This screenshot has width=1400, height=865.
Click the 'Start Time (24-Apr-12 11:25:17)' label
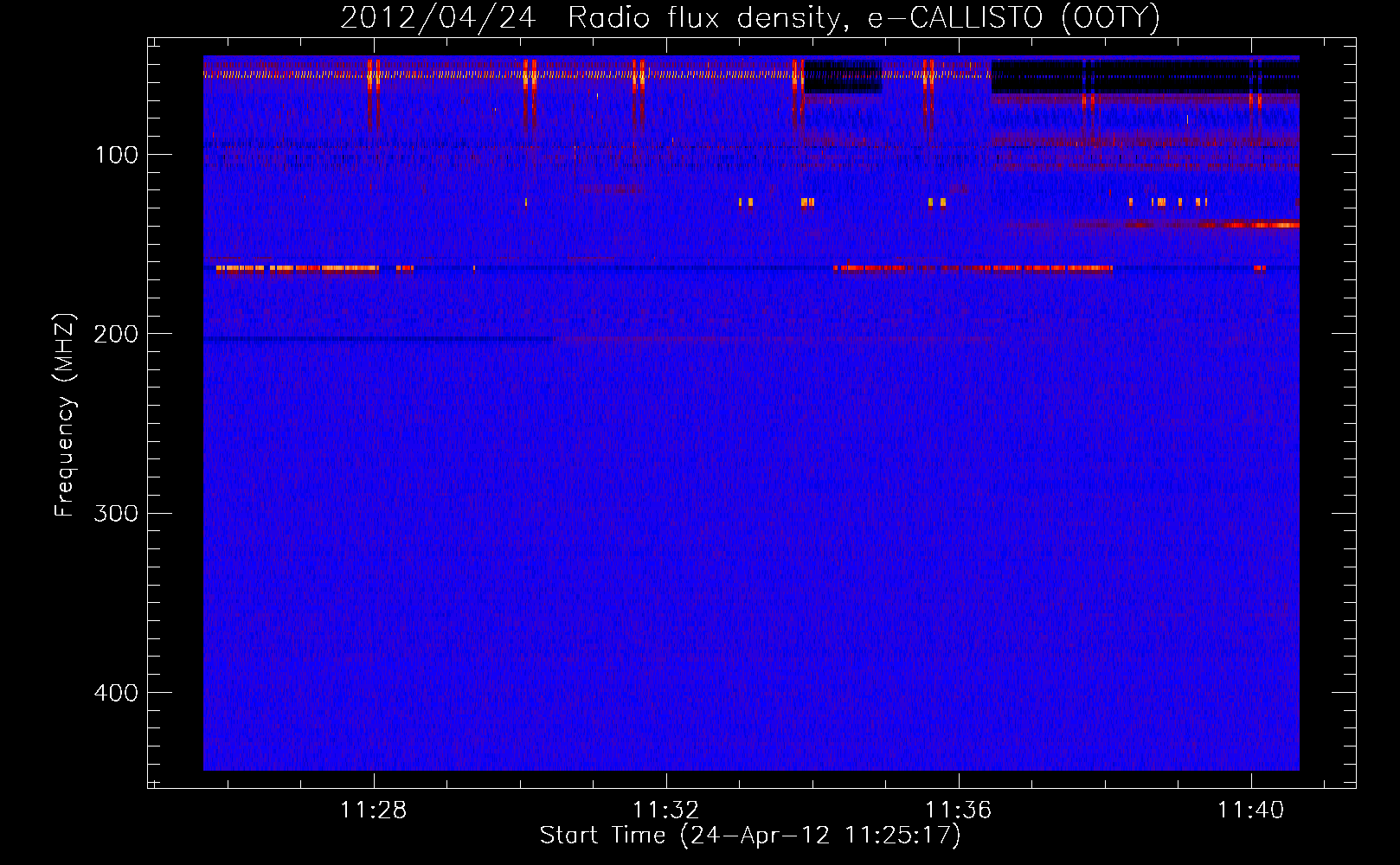(x=750, y=836)
